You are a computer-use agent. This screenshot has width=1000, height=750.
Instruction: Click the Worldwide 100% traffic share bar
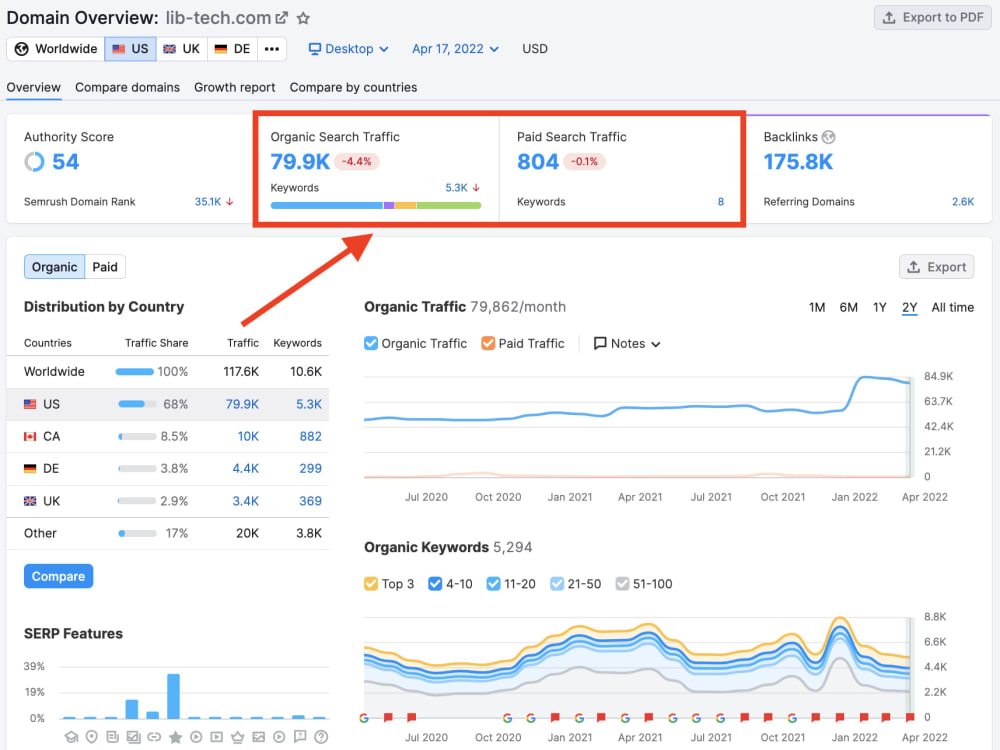tap(135, 372)
